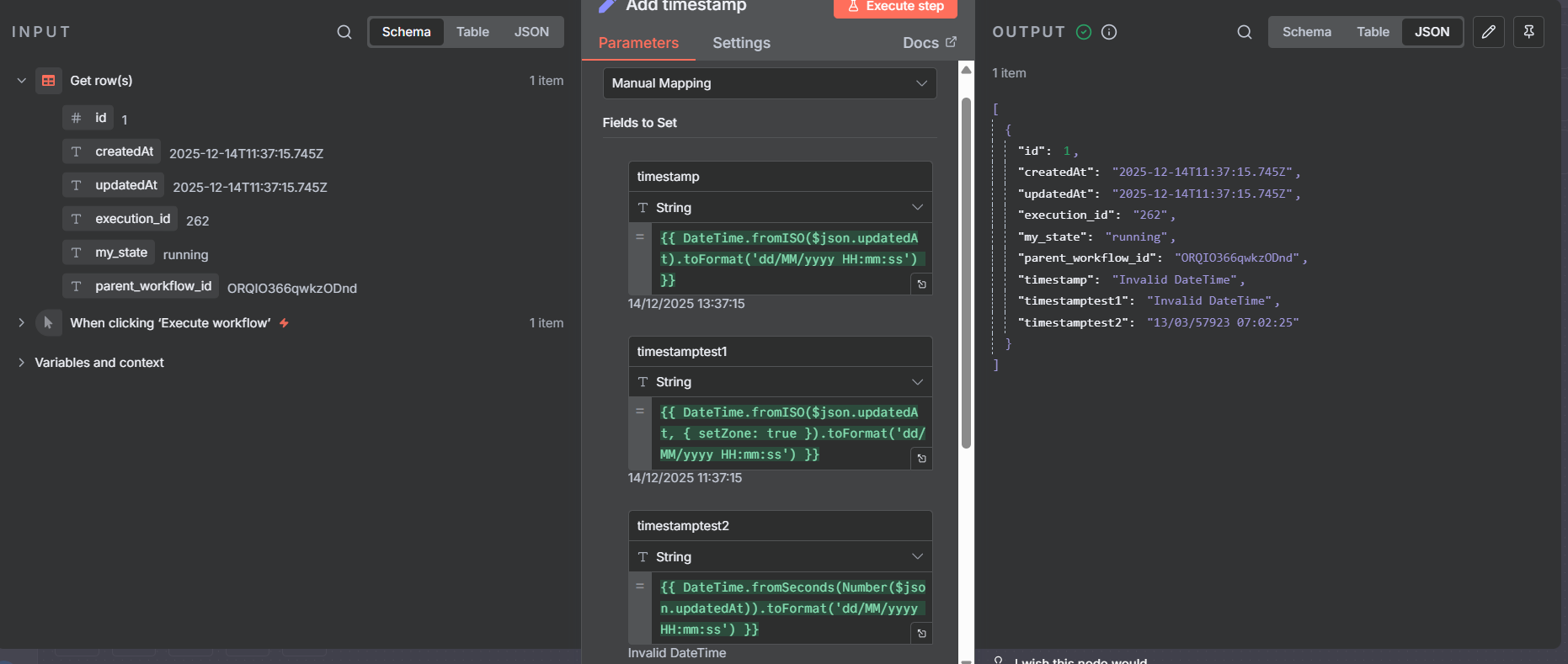Click the expand icon in timestamptest1 expression field

(921, 459)
